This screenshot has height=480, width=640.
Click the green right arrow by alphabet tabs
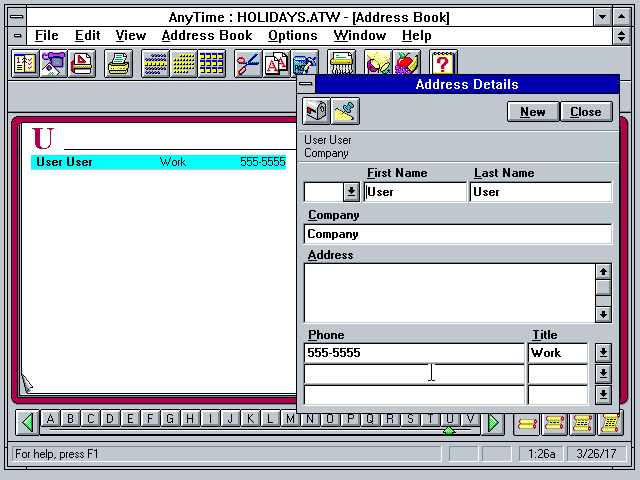pos(493,422)
